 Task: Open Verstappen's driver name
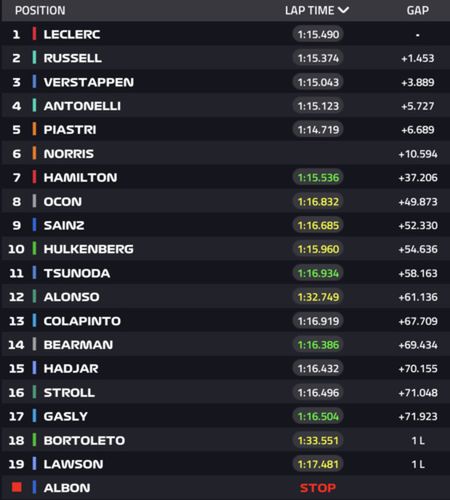[89, 82]
